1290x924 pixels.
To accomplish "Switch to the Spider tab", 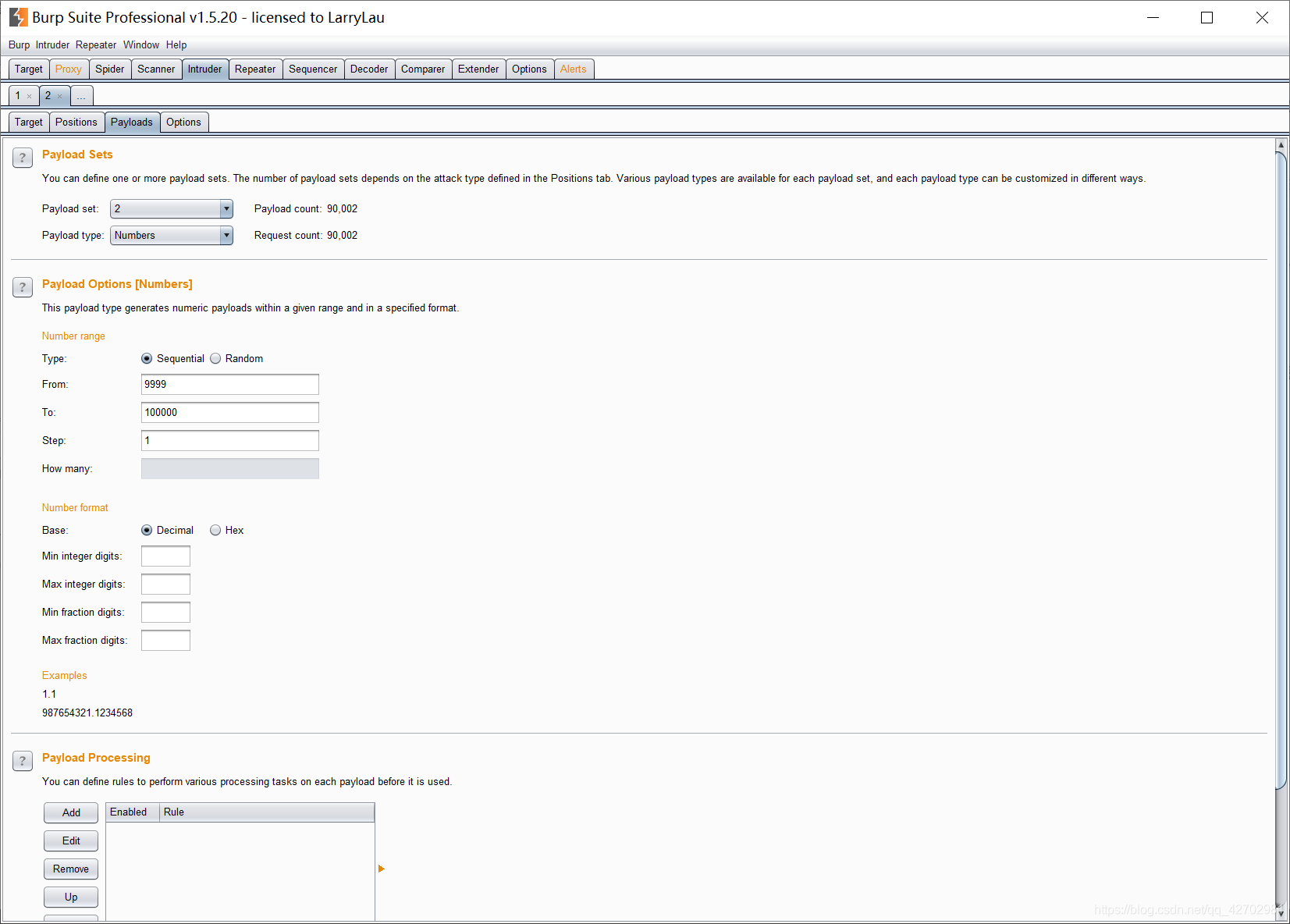I will [110, 69].
